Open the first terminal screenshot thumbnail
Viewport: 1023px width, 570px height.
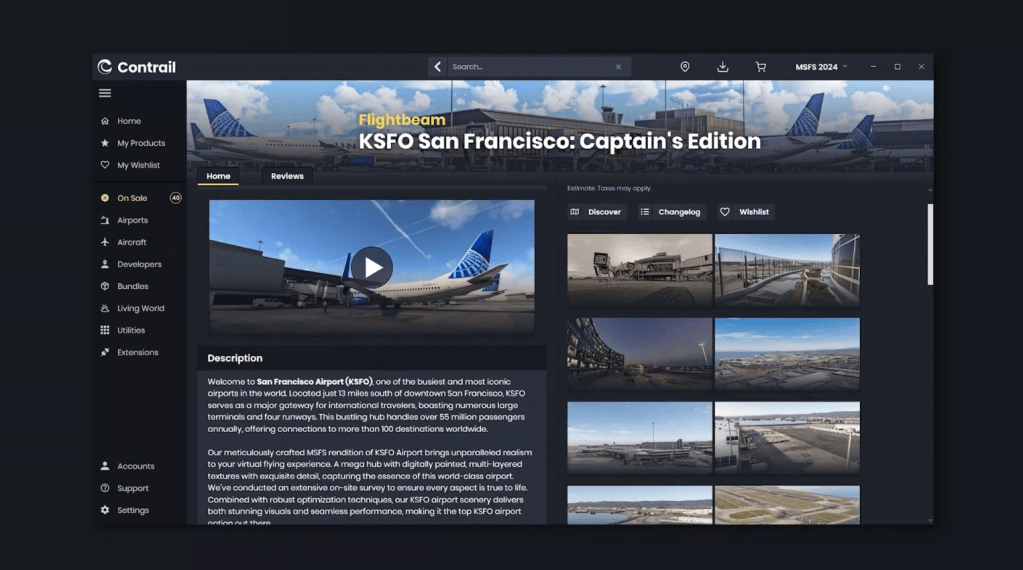[x=639, y=270]
